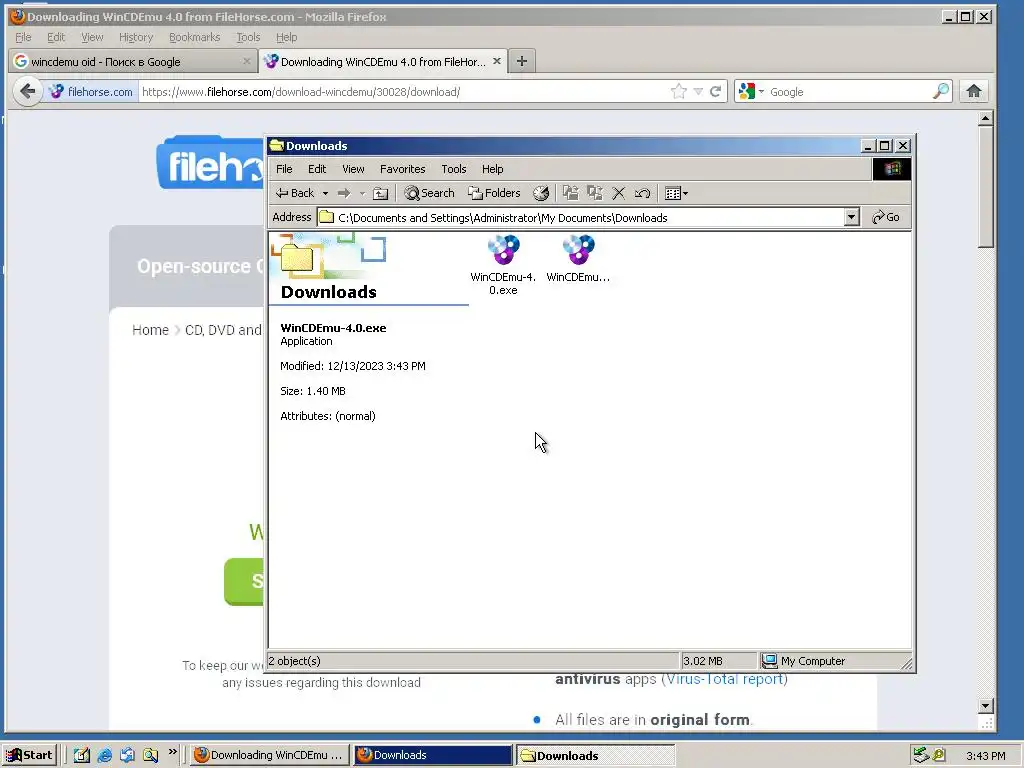Open the Firefox Tools menu
The height and width of the screenshot is (768, 1024).
point(248,37)
